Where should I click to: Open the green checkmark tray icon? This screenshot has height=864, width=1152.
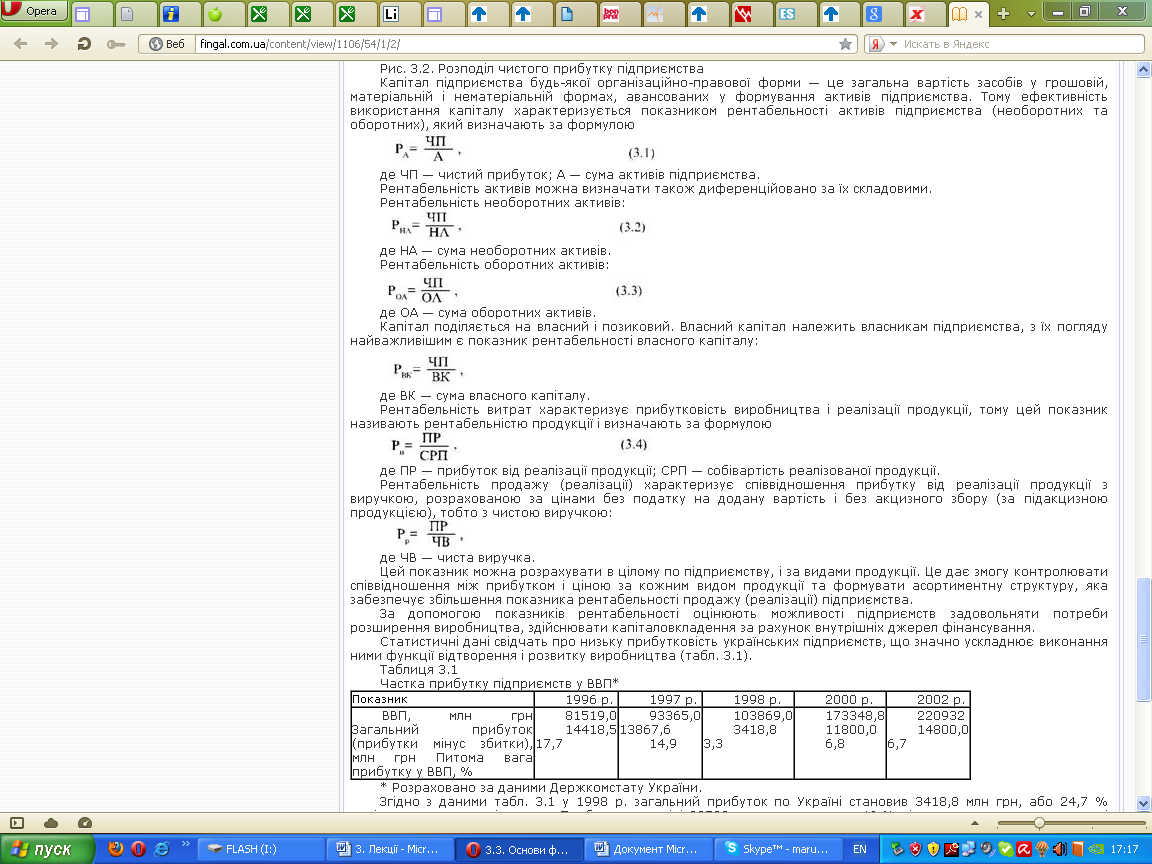click(1005, 849)
